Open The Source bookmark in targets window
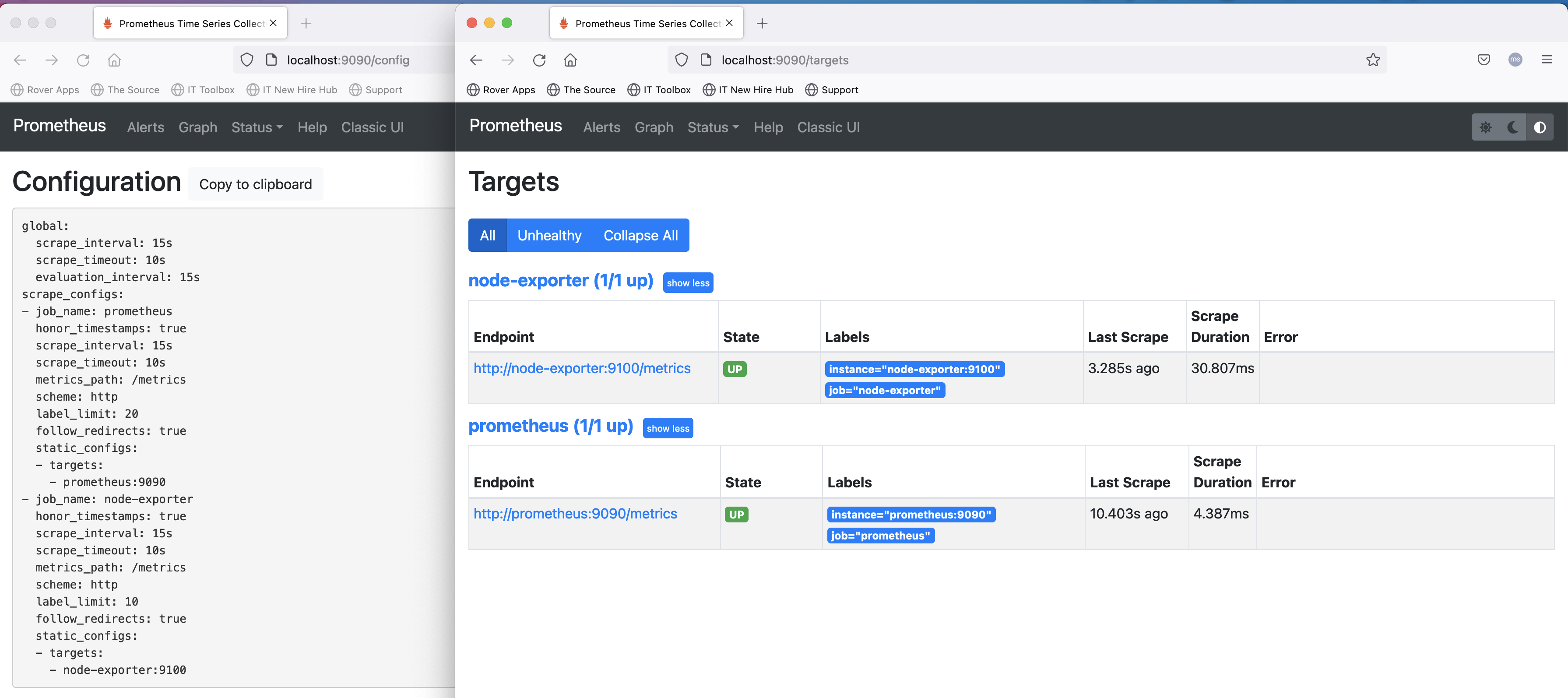Screen dimensions: 1568x698 pyautogui.click(x=581, y=89)
